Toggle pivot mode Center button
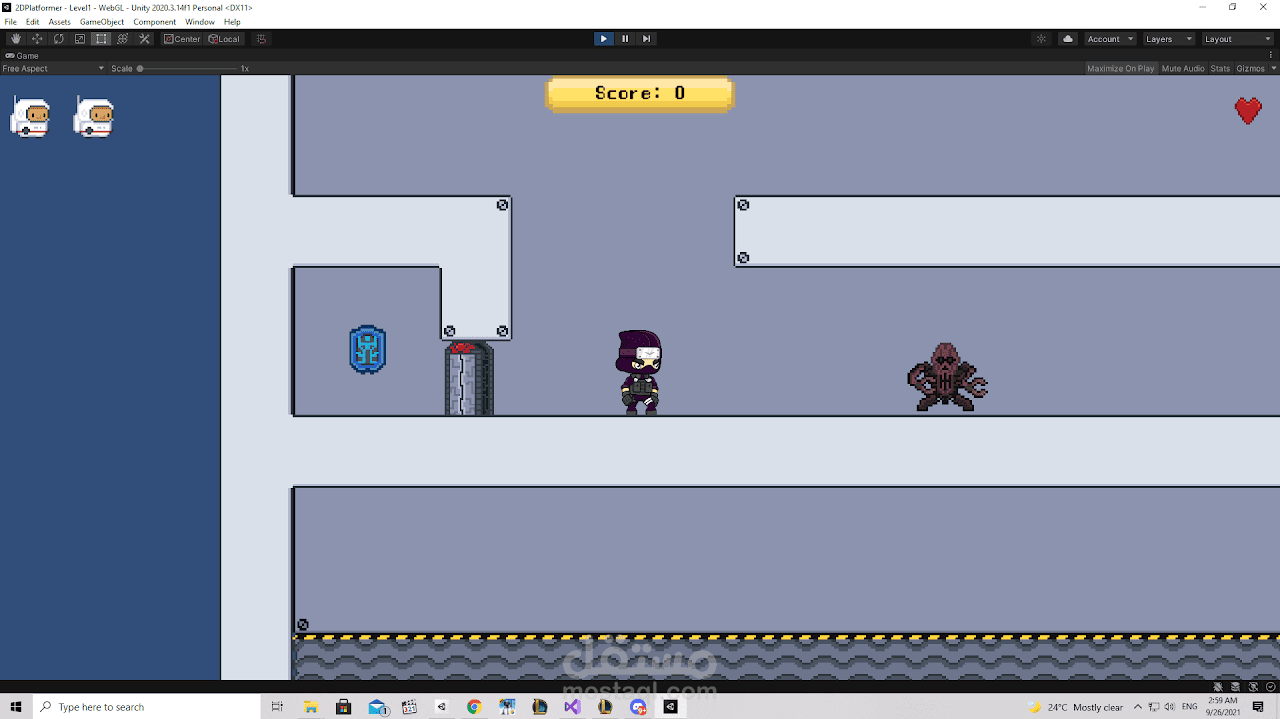Screen dimensions: 1280x719 (x=182, y=39)
